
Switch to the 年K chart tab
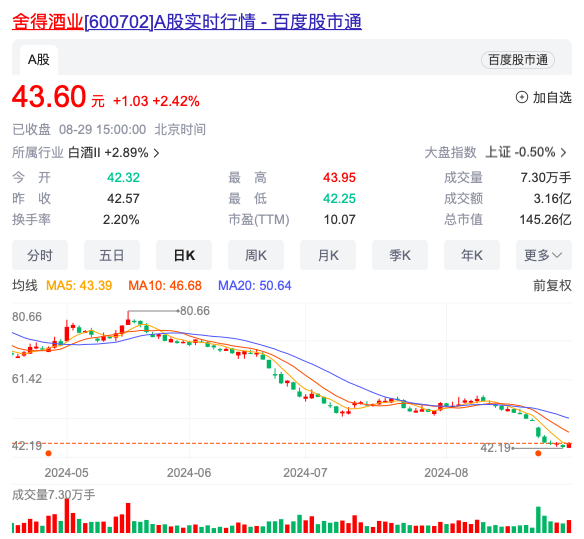(x=472, y=255)
